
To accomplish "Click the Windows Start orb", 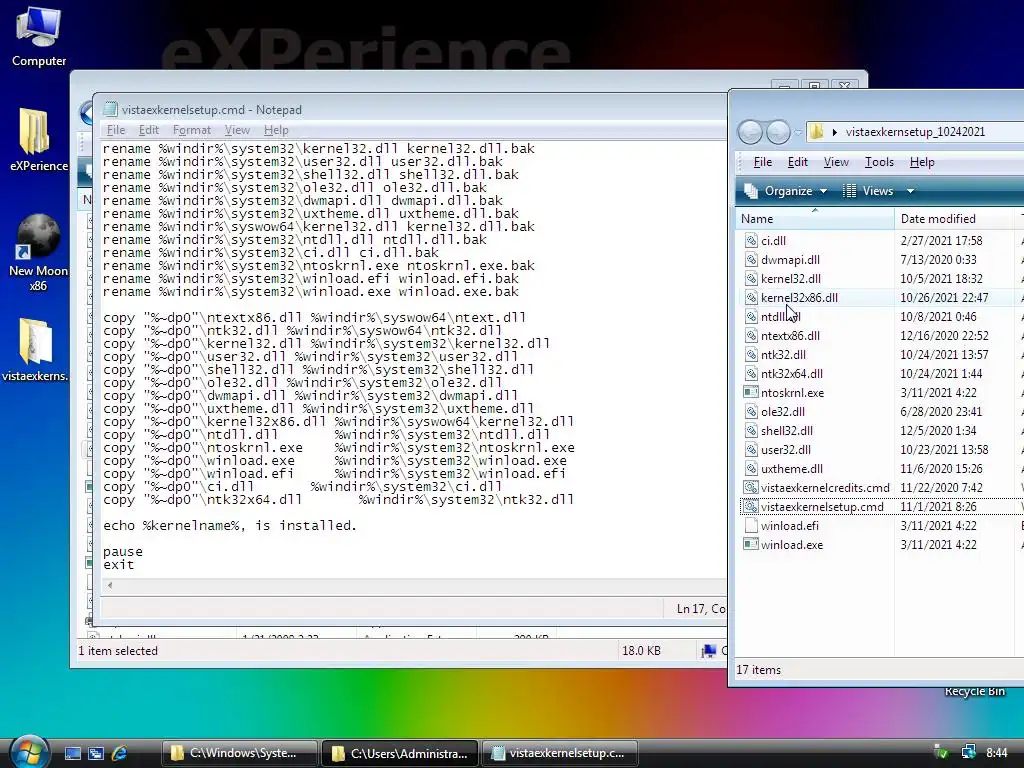I will click(29, 752).
